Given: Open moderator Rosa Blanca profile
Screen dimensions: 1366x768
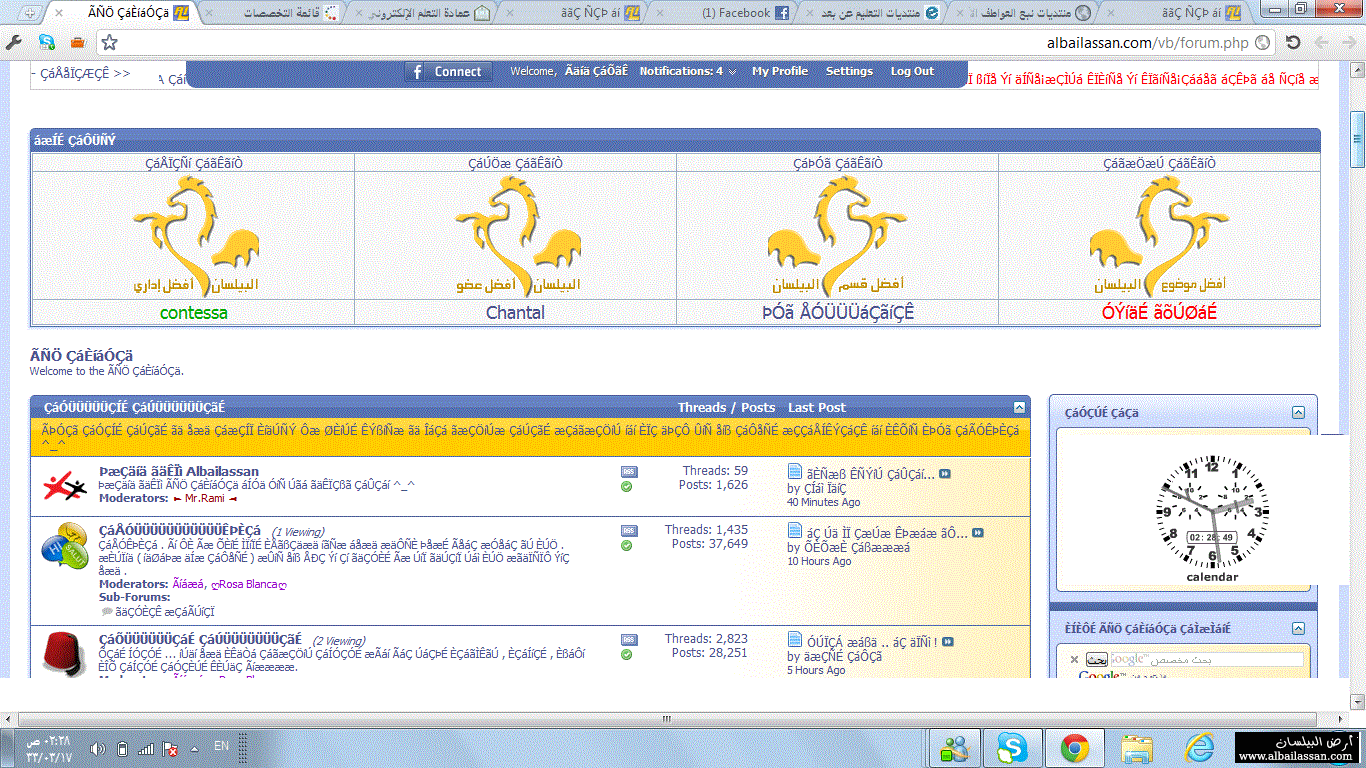Looking at the screenshot, I should (x=249, y=584).
